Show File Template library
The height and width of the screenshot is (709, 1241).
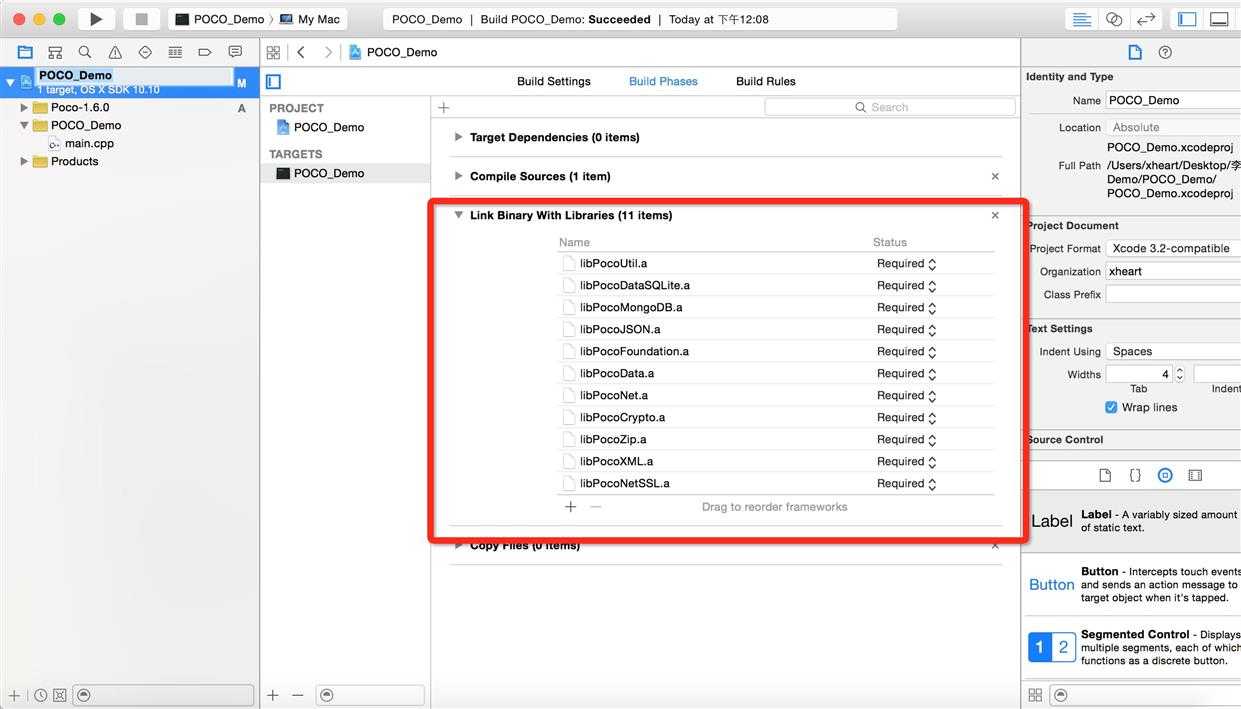[x=1105, y=475]
